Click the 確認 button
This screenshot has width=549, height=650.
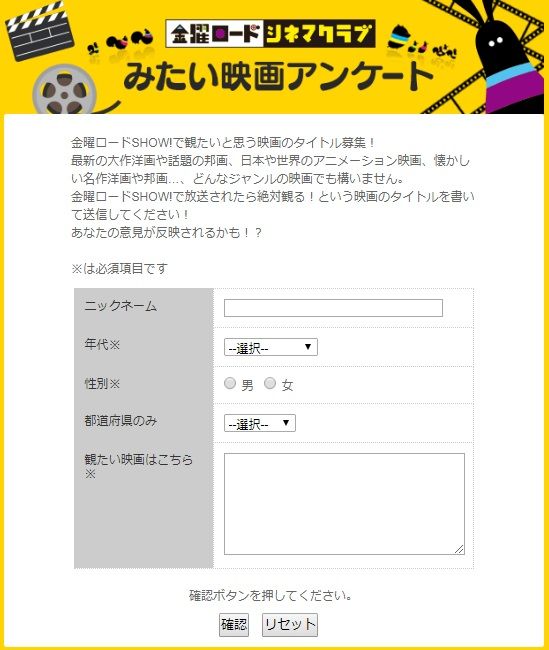[x=234, y=625]
